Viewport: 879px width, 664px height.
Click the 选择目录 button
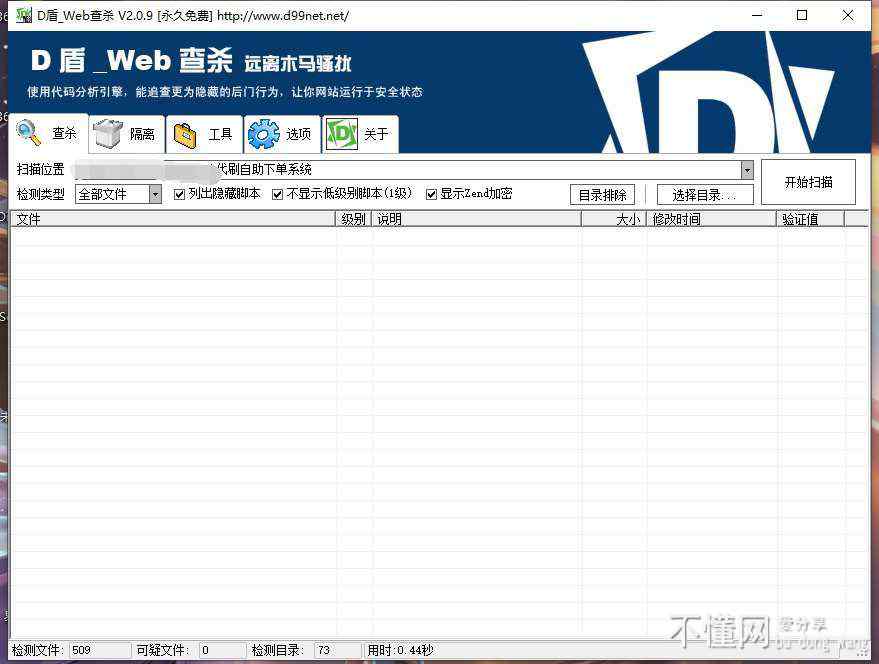pos(705,195)
